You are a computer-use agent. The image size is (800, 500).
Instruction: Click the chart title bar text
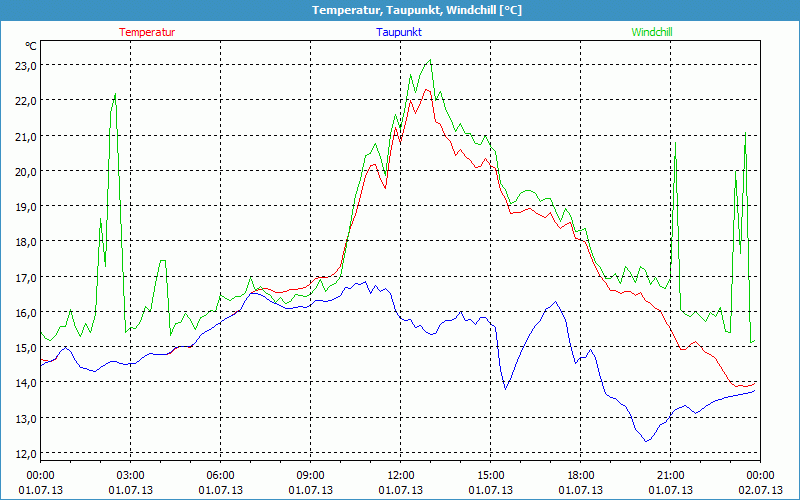click(x=400, y=10)
